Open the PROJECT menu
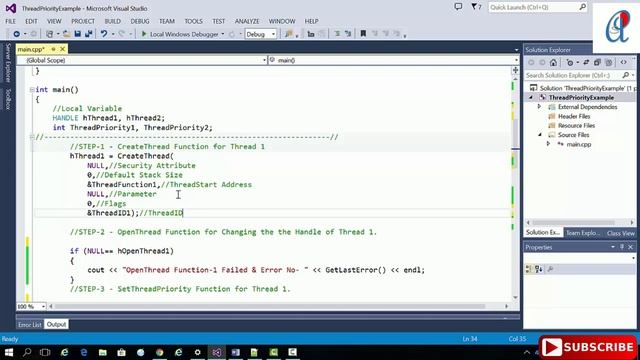Screen dimensions: 640x360 tap(83, 21)
